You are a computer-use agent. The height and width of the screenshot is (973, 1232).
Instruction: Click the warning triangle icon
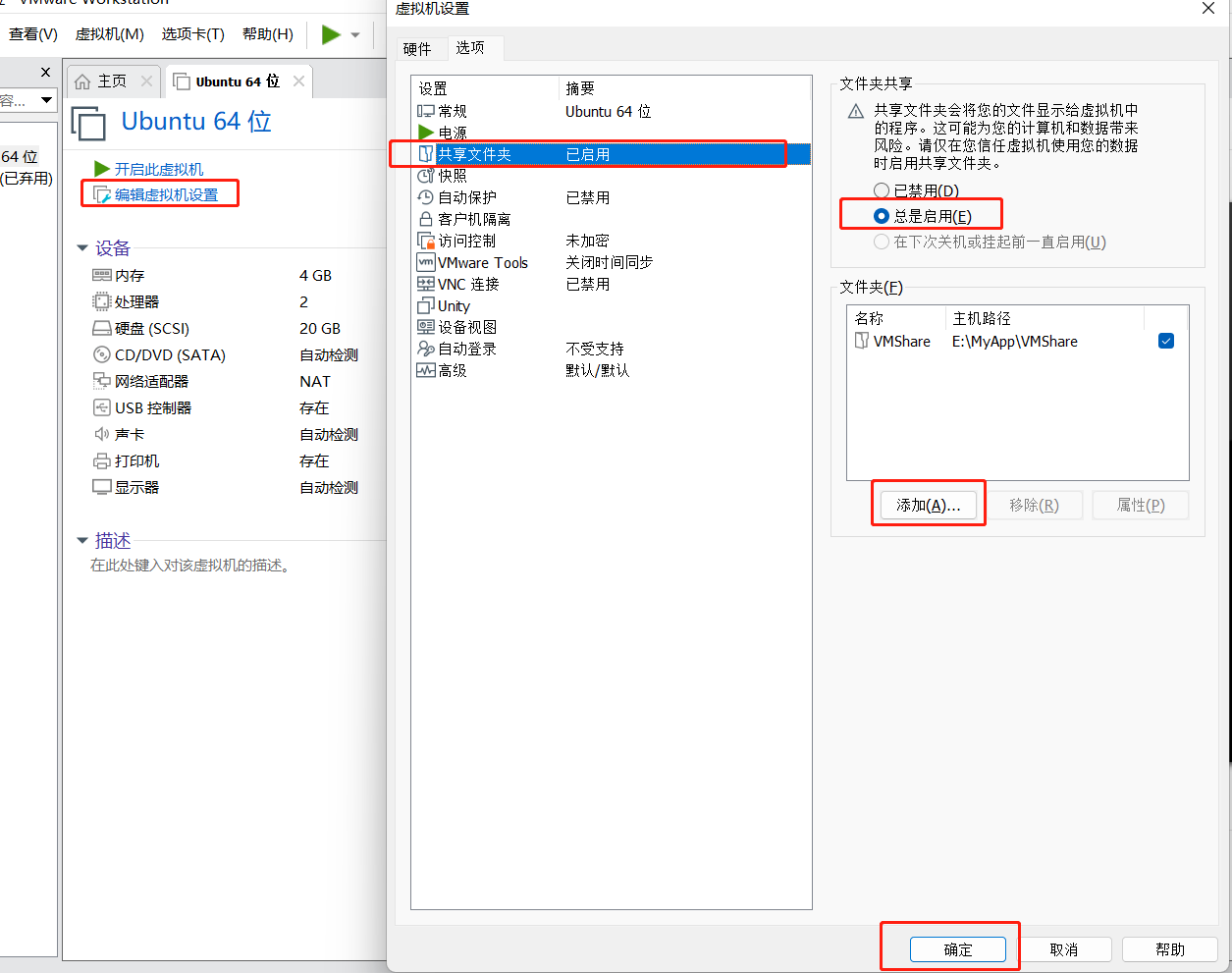[x=856, y=111]
